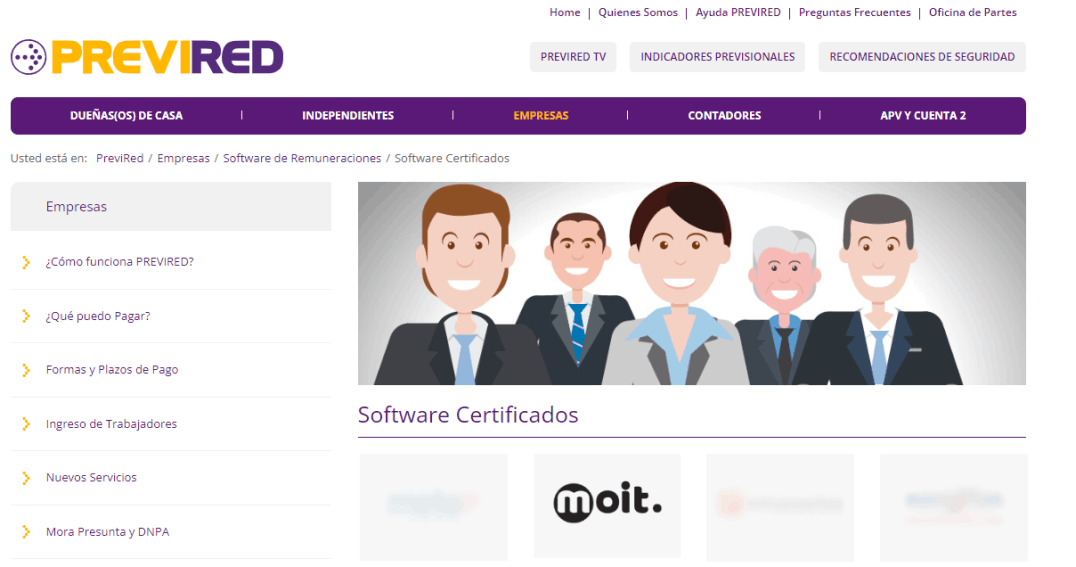The height and width of the screenshot is (567, 1076).
Task: Click the Software Certificados heading
Action: click(468, 415)
